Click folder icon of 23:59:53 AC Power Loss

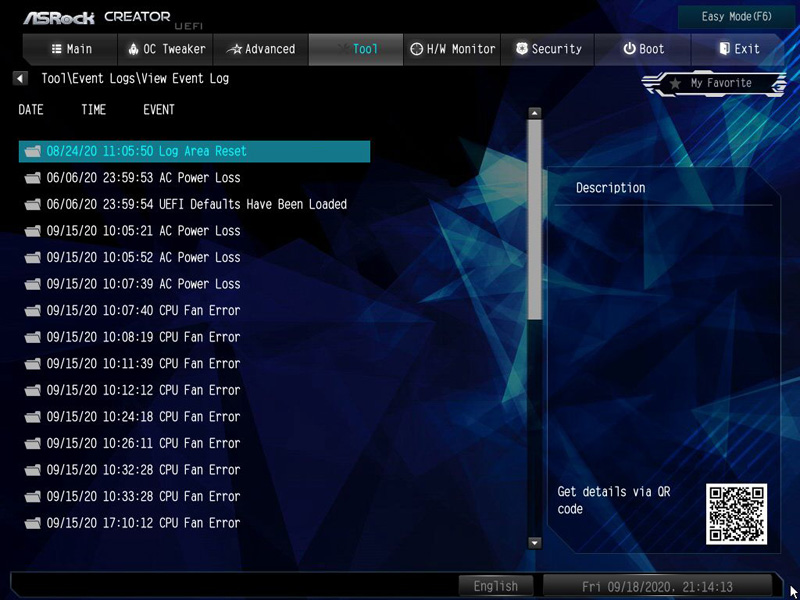[33, 178]
